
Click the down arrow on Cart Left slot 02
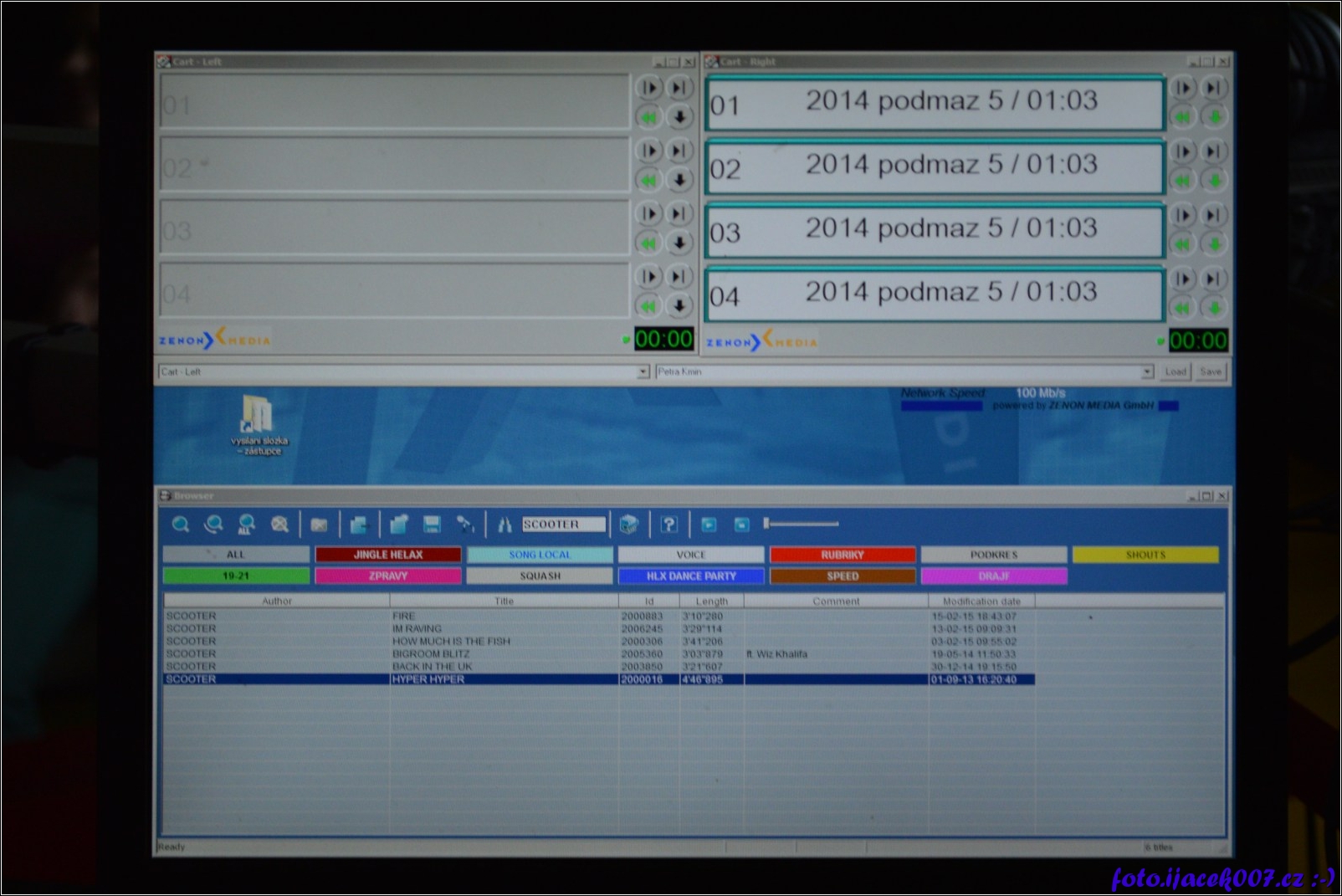679,180
